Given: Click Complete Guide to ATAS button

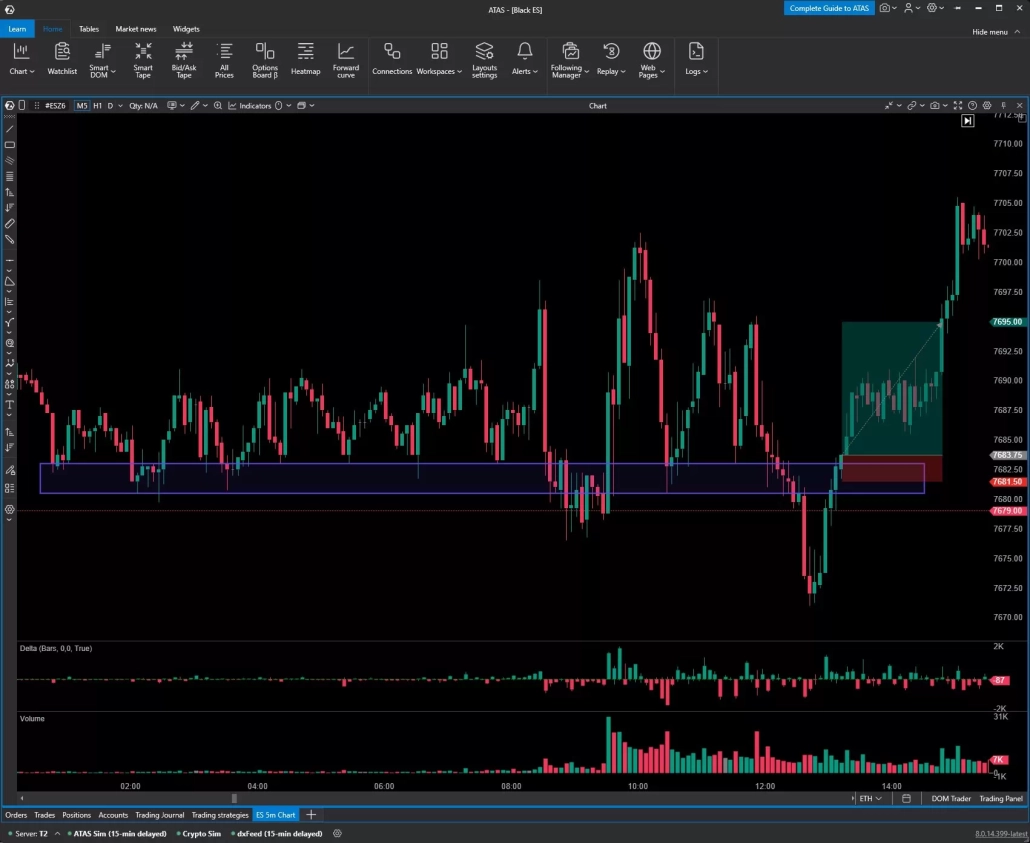Looking at the screenshot, I should click(829, 8).
